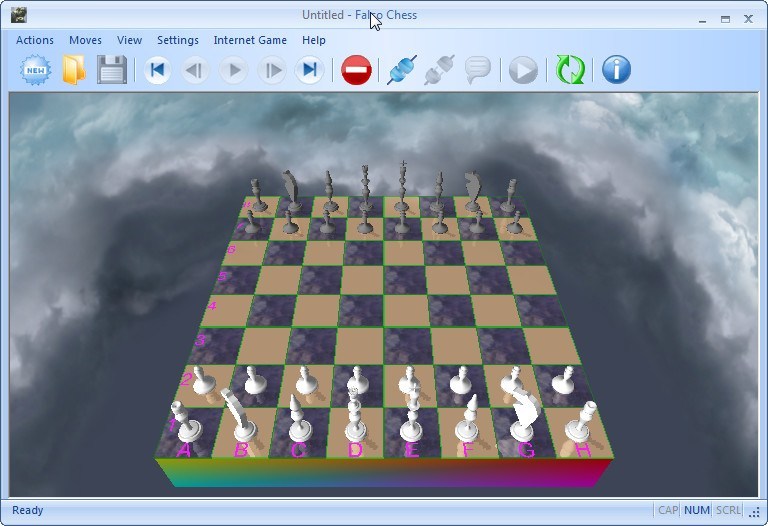Play moves forward triangle button

(x=233, y=70)
